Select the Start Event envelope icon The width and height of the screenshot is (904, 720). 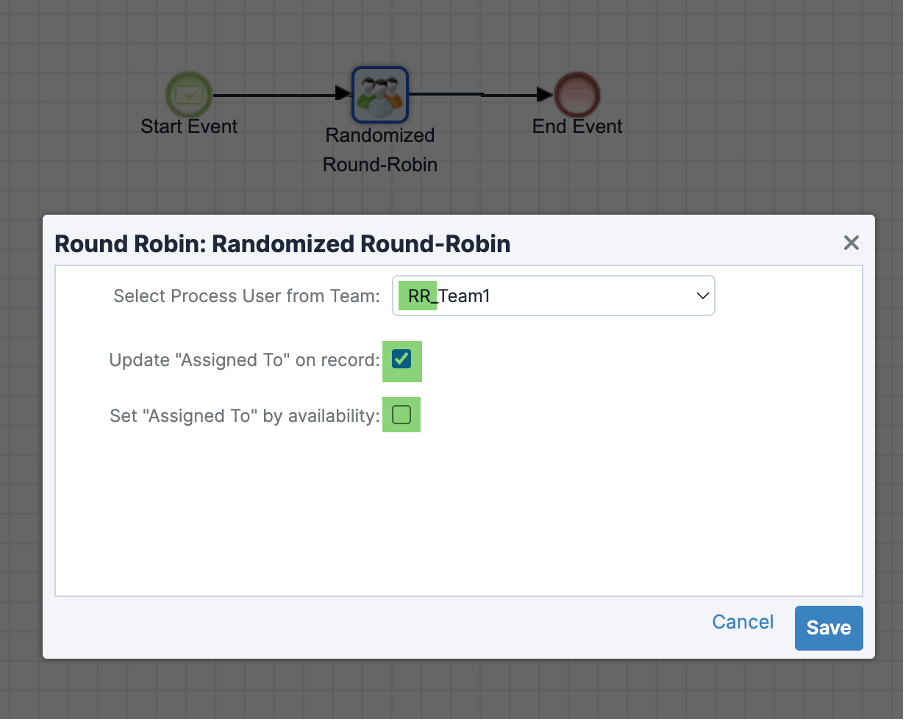[x=189, y=95]
